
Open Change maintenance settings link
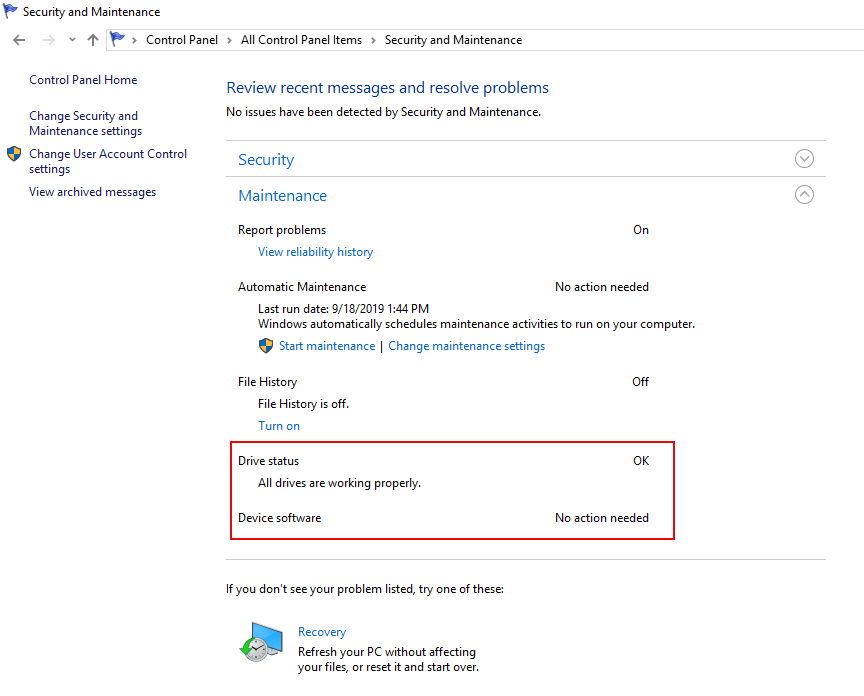(466, 346)
